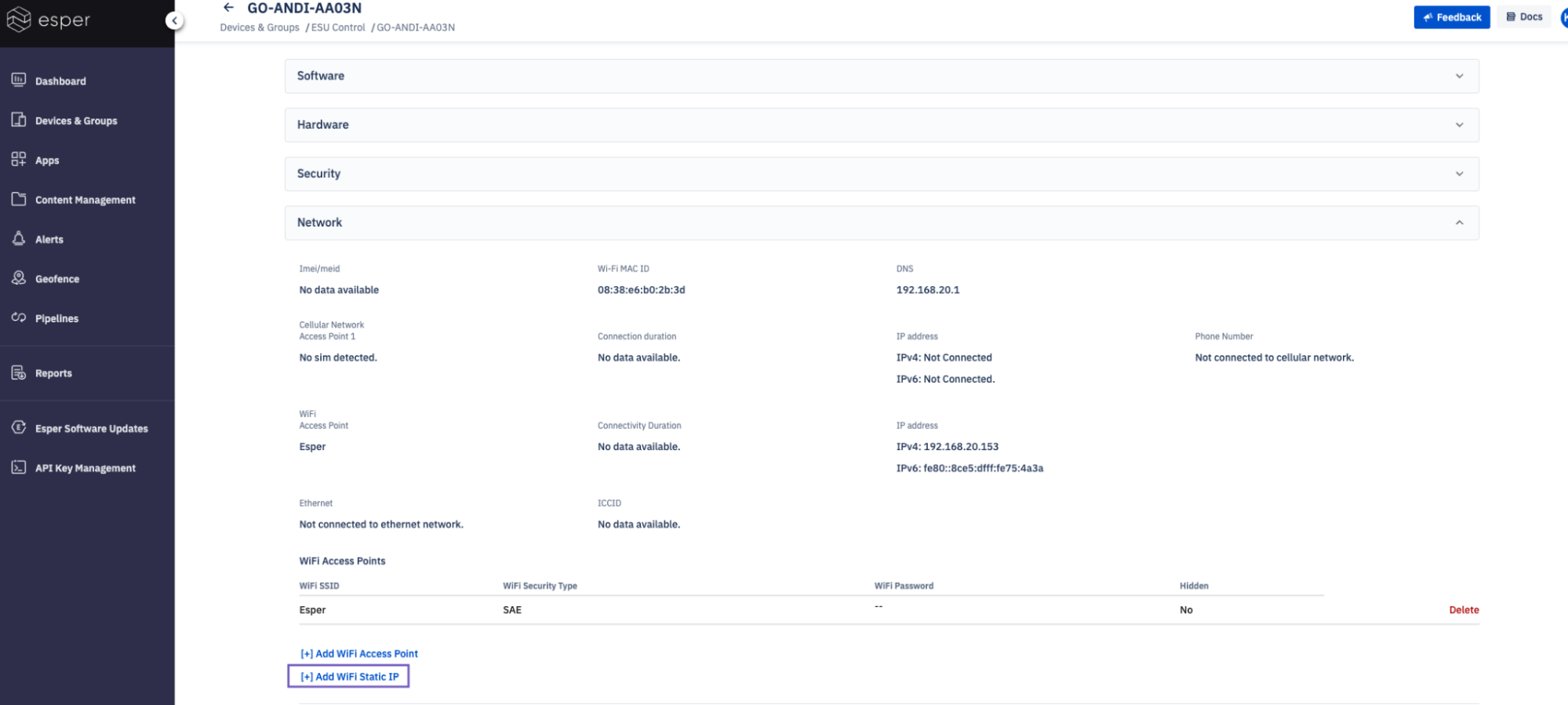The width and height of the screenshot is (1568, 705).
Task: Click the Security section header
Action: click(x=882, y=174)
